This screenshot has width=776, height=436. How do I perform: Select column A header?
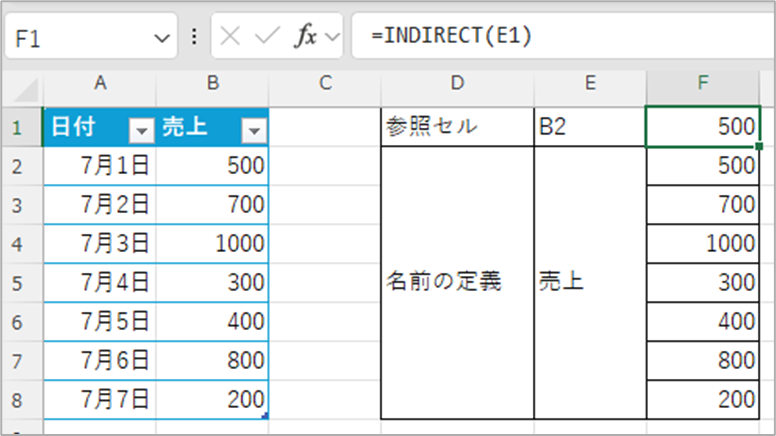pyautogui.click(x=100, y=85)
